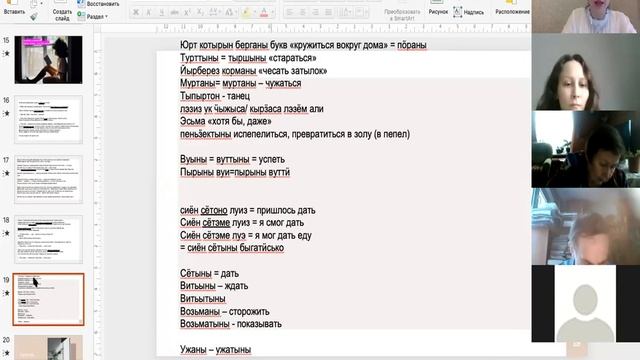Click Восстановить in the ribbon

[98, 4]
